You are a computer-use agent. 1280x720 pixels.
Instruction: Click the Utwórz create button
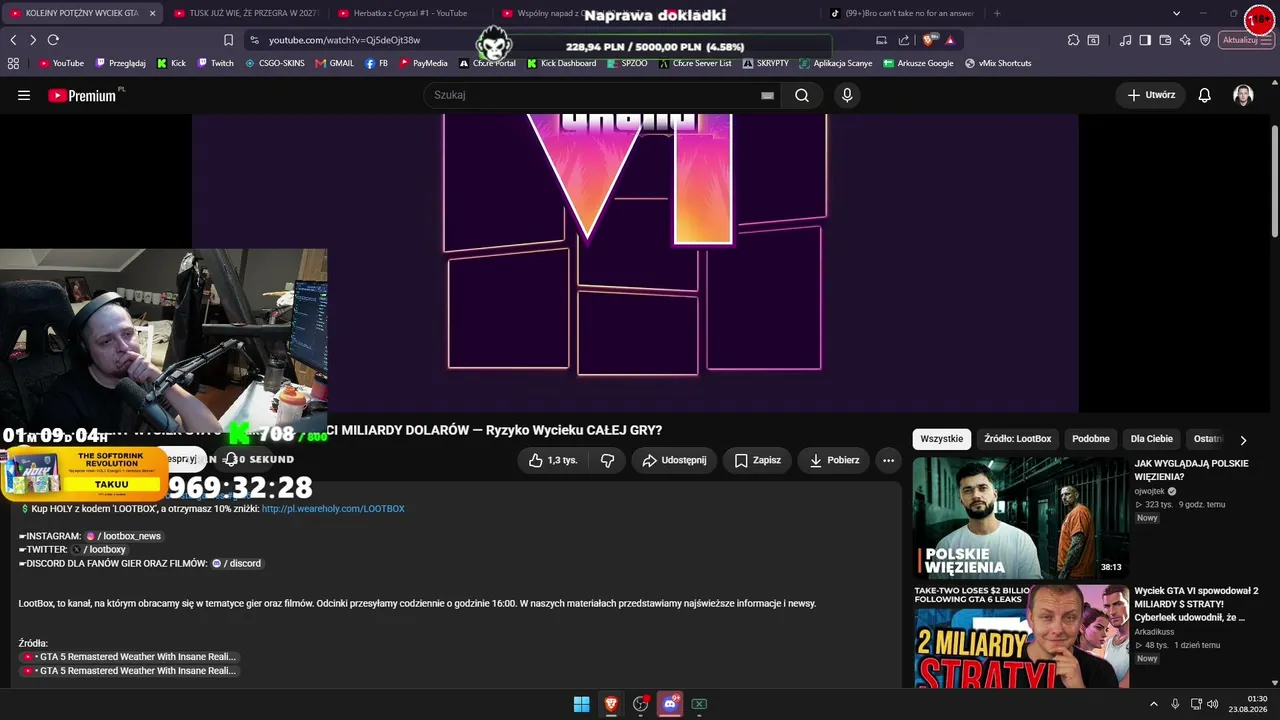click(1151, 95)
